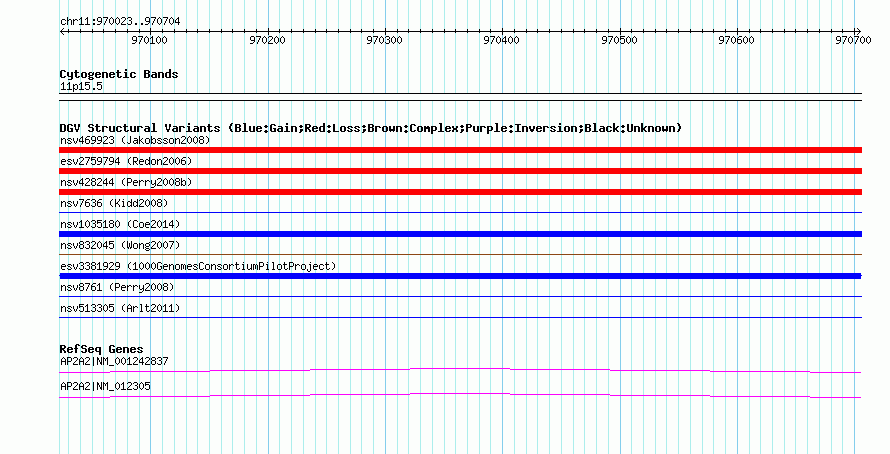Open variant nsv7636 (Kidd2008) label
The image size is (890, 454).
114,203
